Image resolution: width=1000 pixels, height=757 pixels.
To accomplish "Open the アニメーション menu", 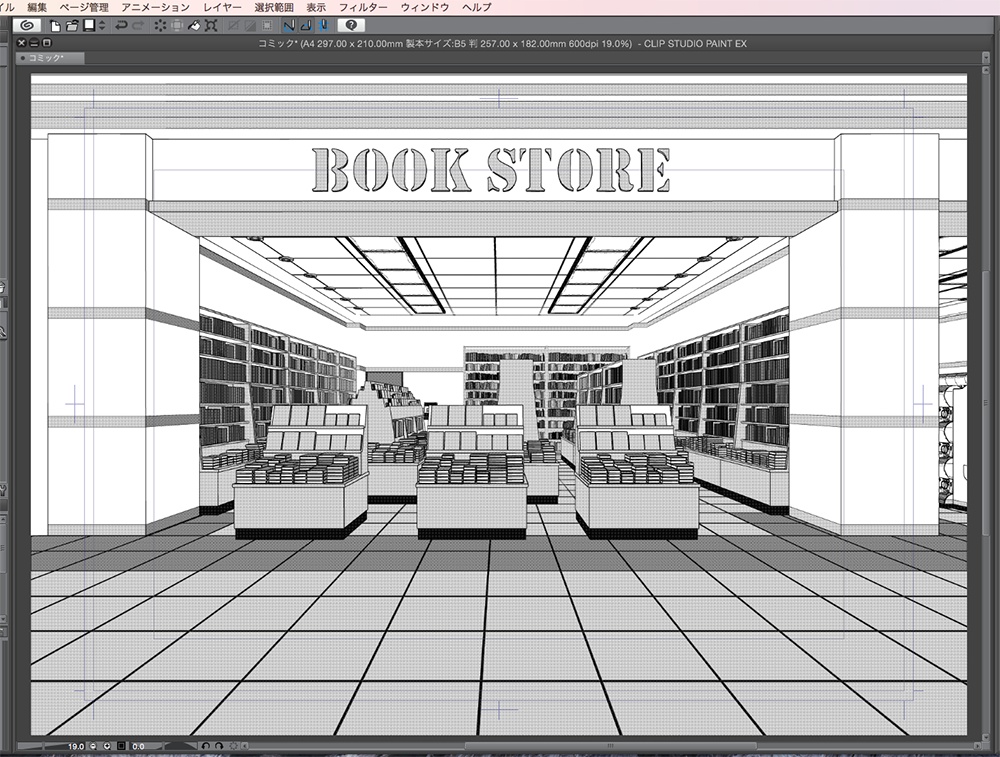I will point(156,7).
